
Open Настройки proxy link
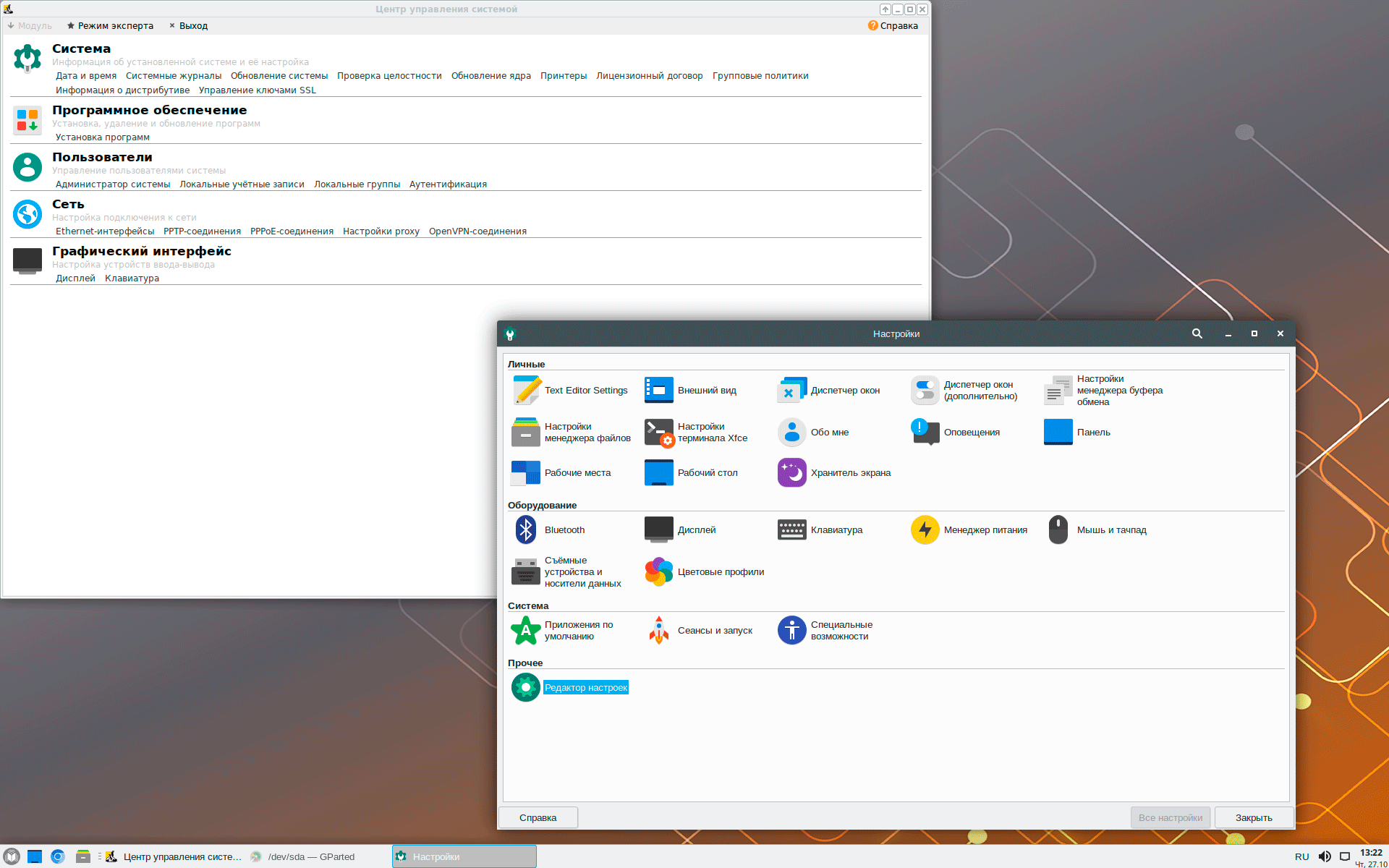381,231
